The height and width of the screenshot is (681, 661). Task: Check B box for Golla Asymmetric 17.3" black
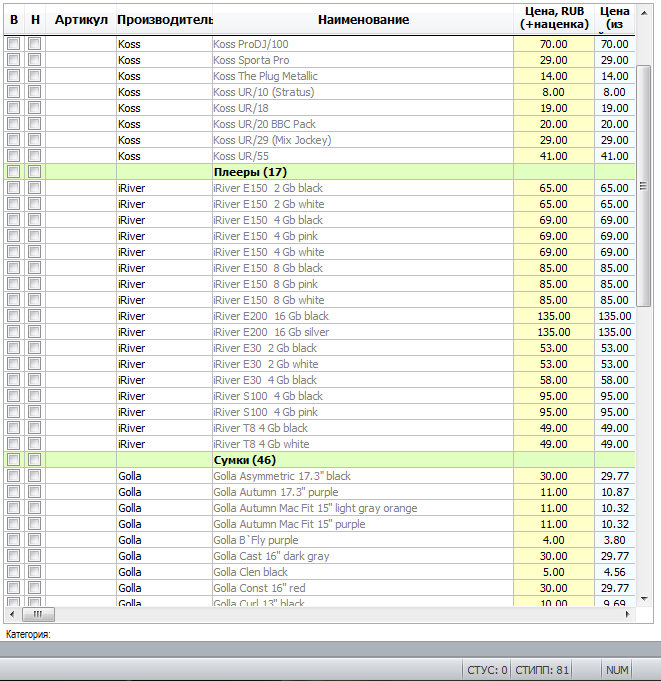coord(13,476)
